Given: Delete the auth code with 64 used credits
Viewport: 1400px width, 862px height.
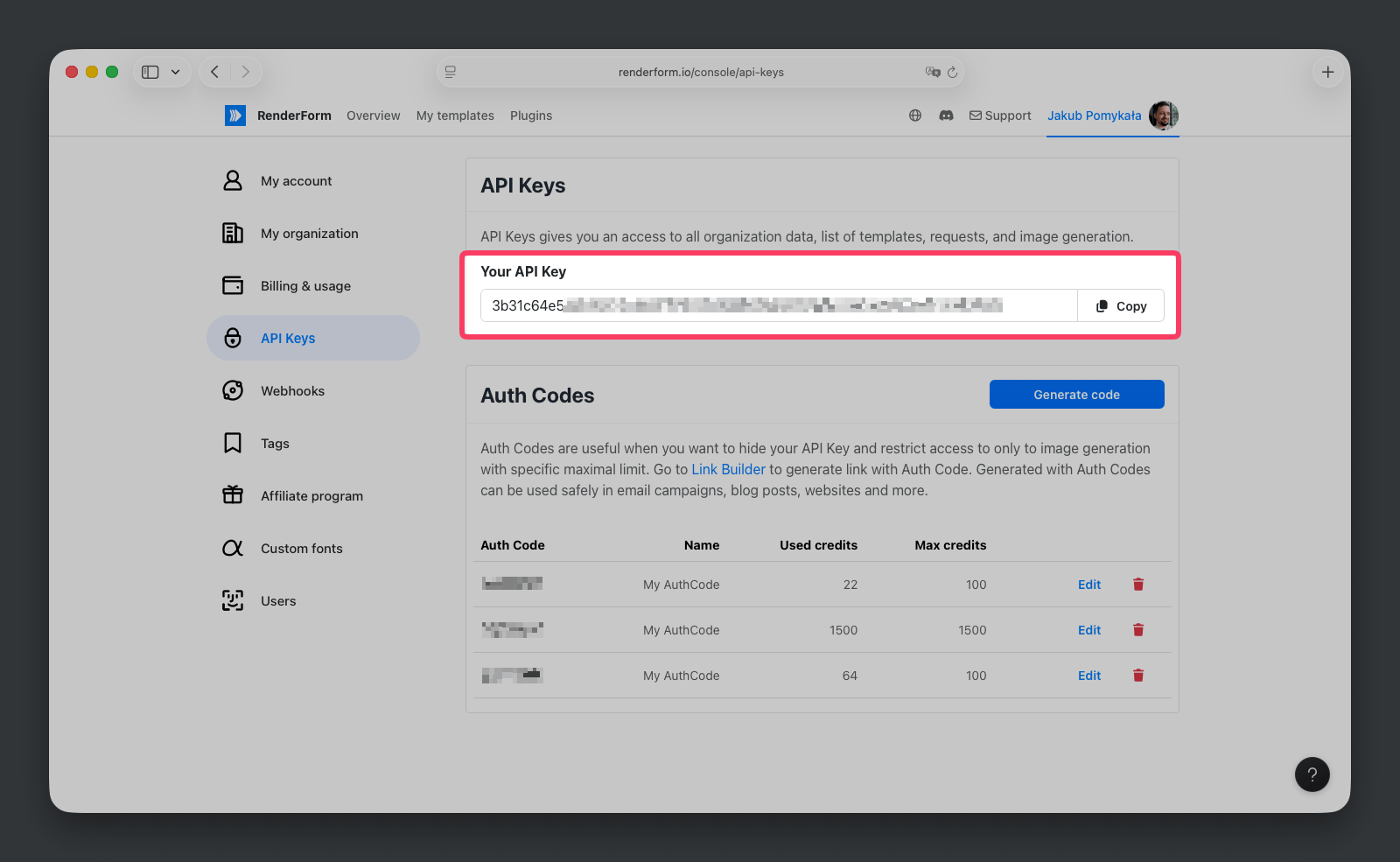Looking at the screenshot, I should click(1138, 676).
